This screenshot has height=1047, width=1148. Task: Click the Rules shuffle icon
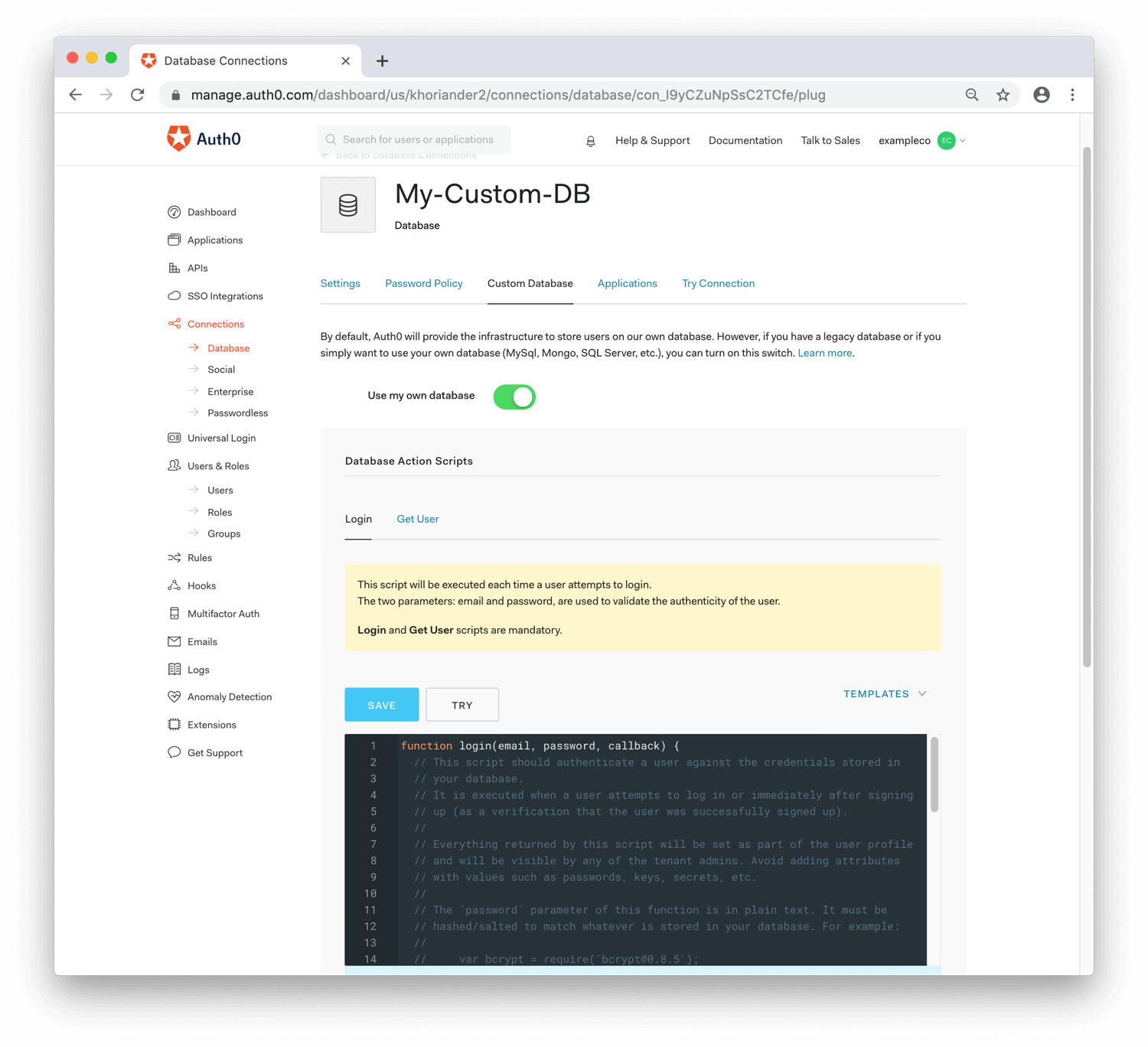click(x=174, y=557)
